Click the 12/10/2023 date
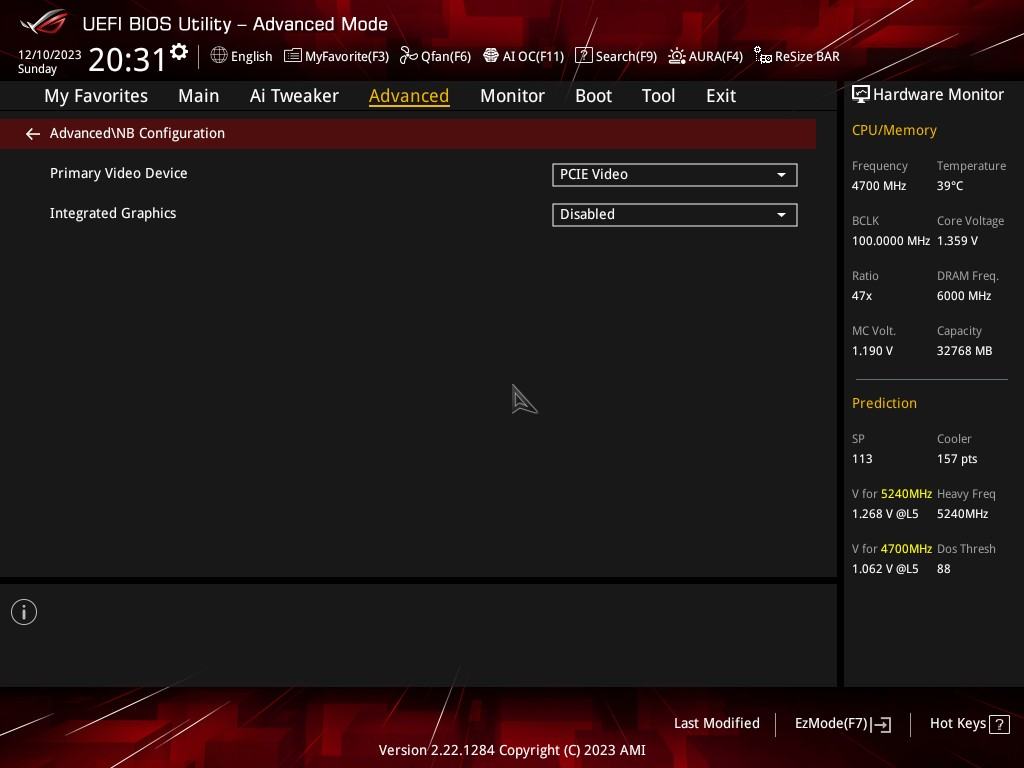The height and width of the screenshot is (768, 1024). pyautogui.click(x=50, y=55)
